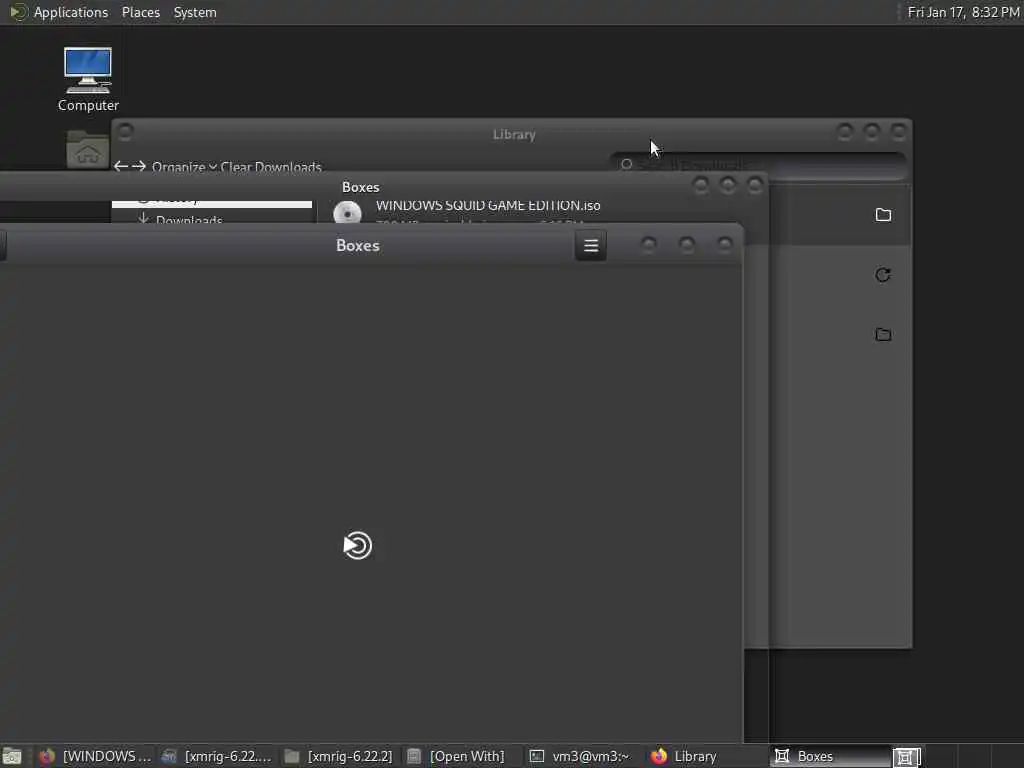1024x768 pixels.
Task: Switch to first [xmrig-6.22.... taskbar item
Action: coord(216,756)
